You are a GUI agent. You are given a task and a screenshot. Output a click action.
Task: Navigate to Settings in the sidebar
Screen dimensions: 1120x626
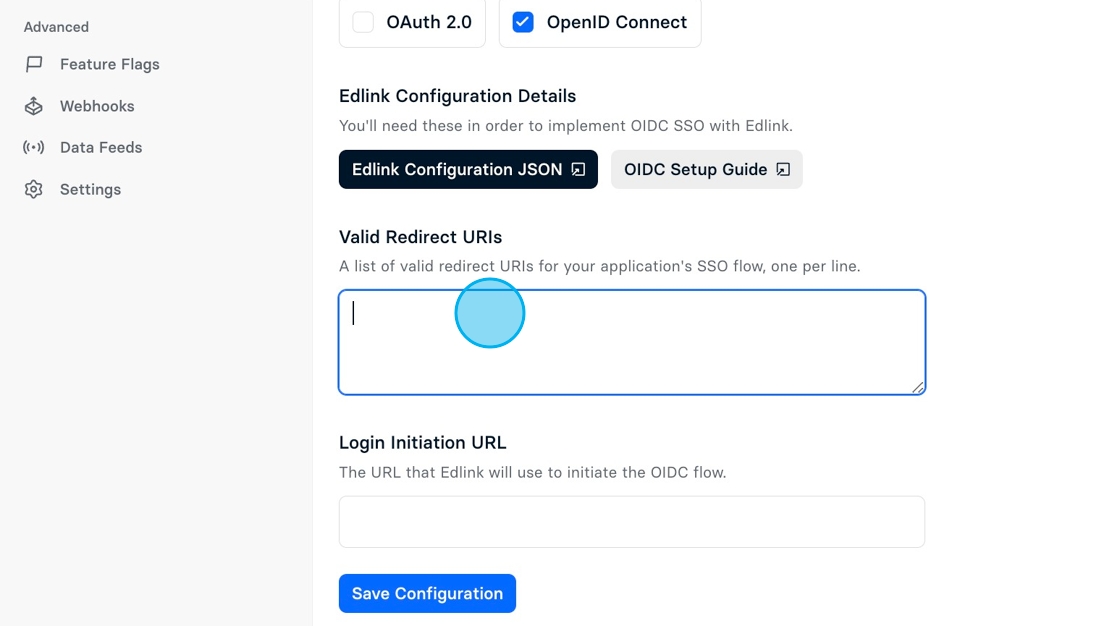point(90,189)
